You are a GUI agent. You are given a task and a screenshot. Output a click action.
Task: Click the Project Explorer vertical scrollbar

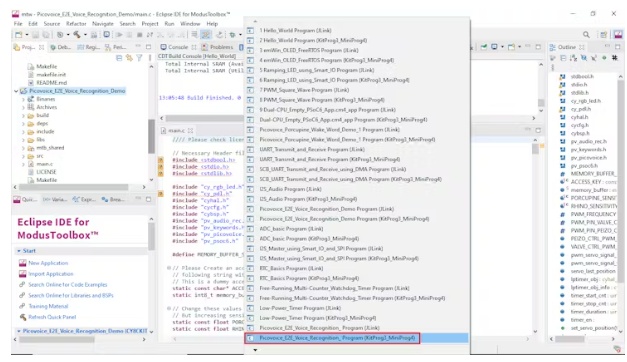point(151,136)
